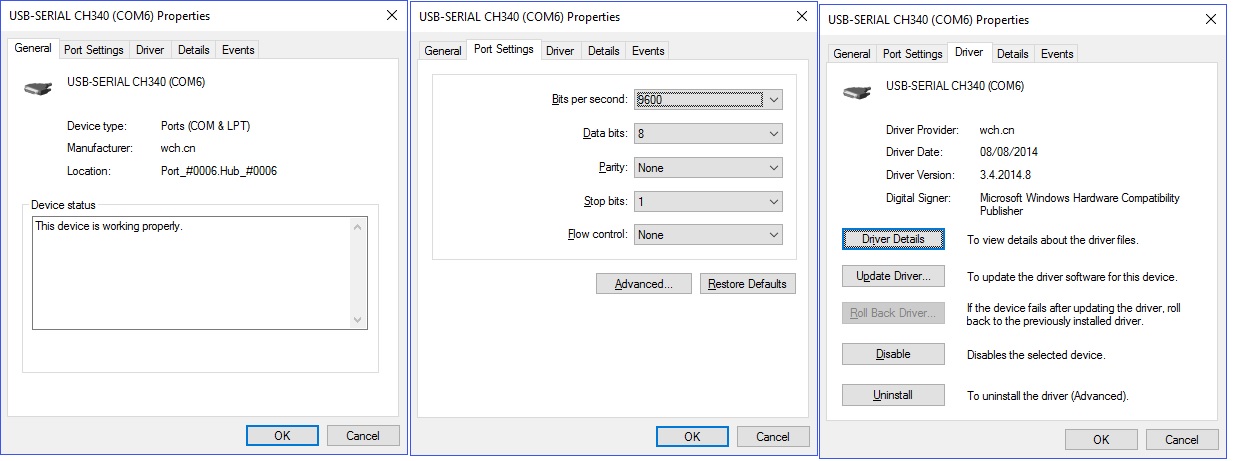This screenshot has height=461, width=1235.
Task: Expand the Data bits dropdown
Action: tap(708, 134)
